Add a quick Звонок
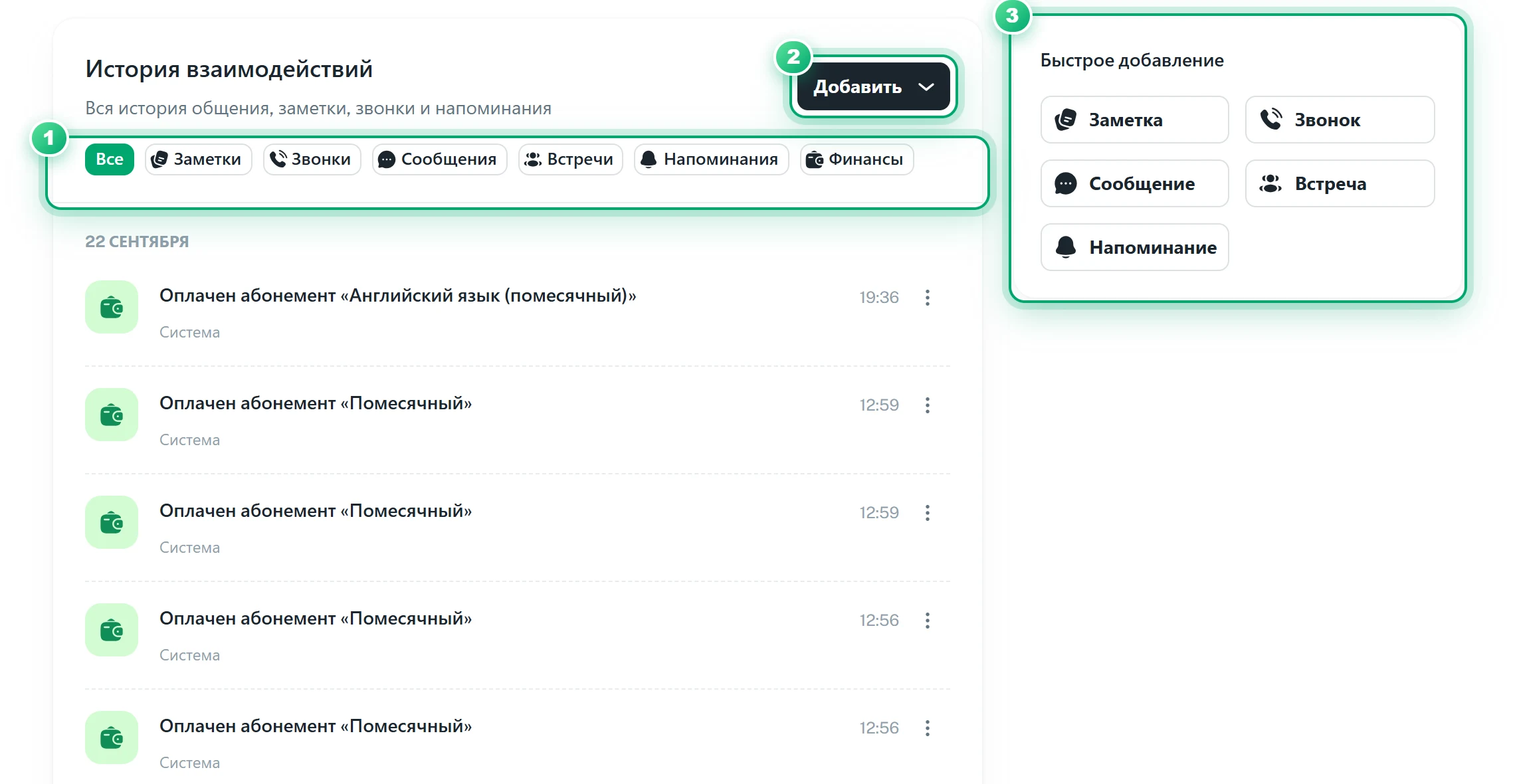Viewport: 1515px width, 784px height. tap(1340, 120)
